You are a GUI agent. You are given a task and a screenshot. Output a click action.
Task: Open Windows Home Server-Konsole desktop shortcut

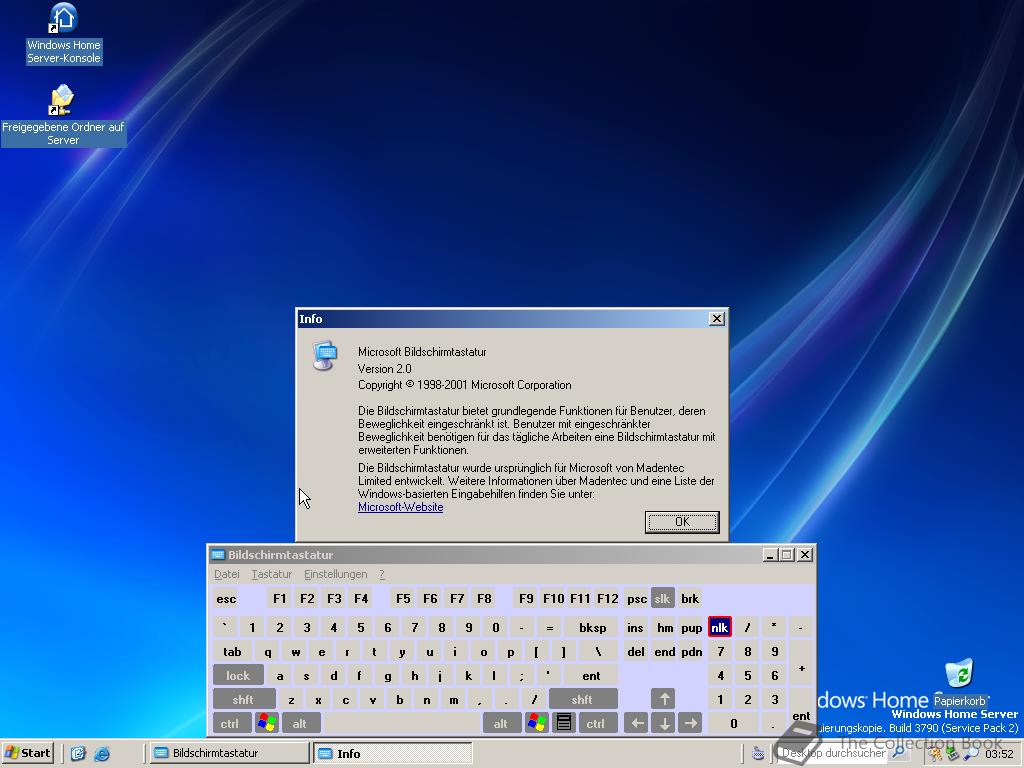point(63,33)
